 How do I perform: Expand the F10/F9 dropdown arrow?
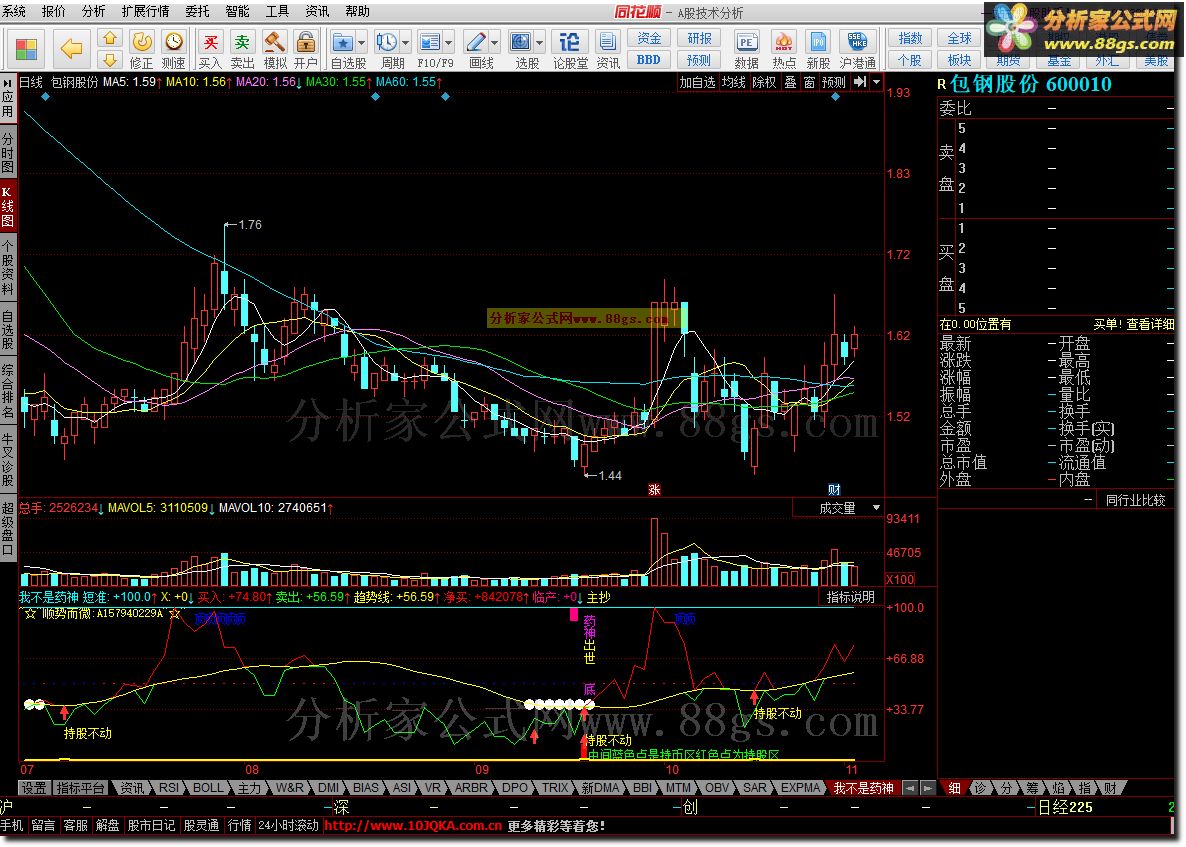(x=449, y=42)
